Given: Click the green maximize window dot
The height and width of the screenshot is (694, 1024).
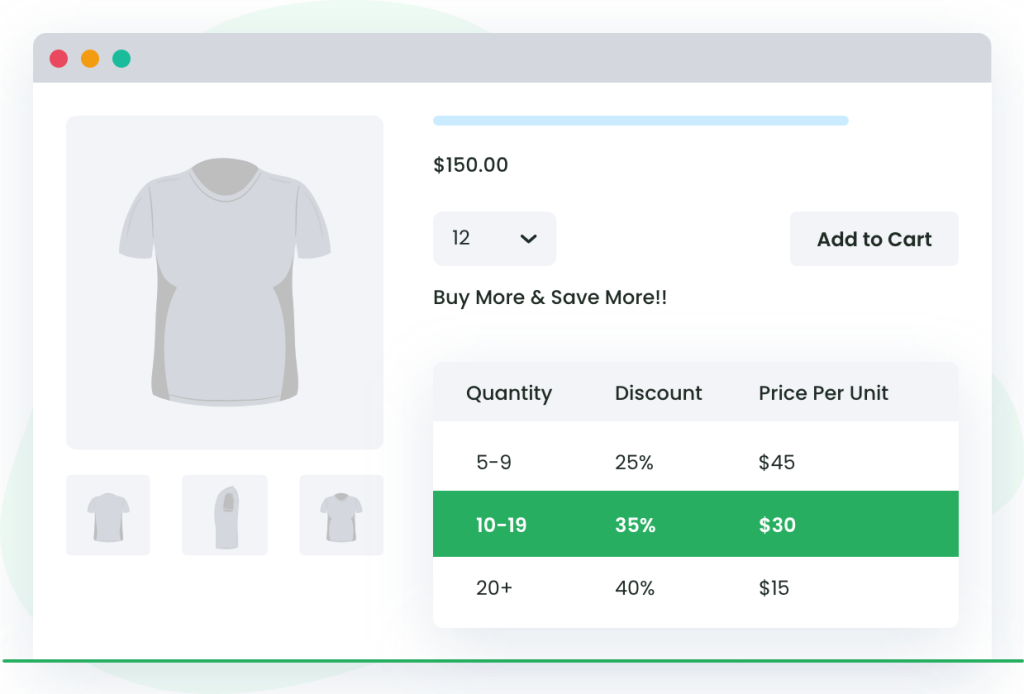Looking at the screenshot, I should click(121, 59).
